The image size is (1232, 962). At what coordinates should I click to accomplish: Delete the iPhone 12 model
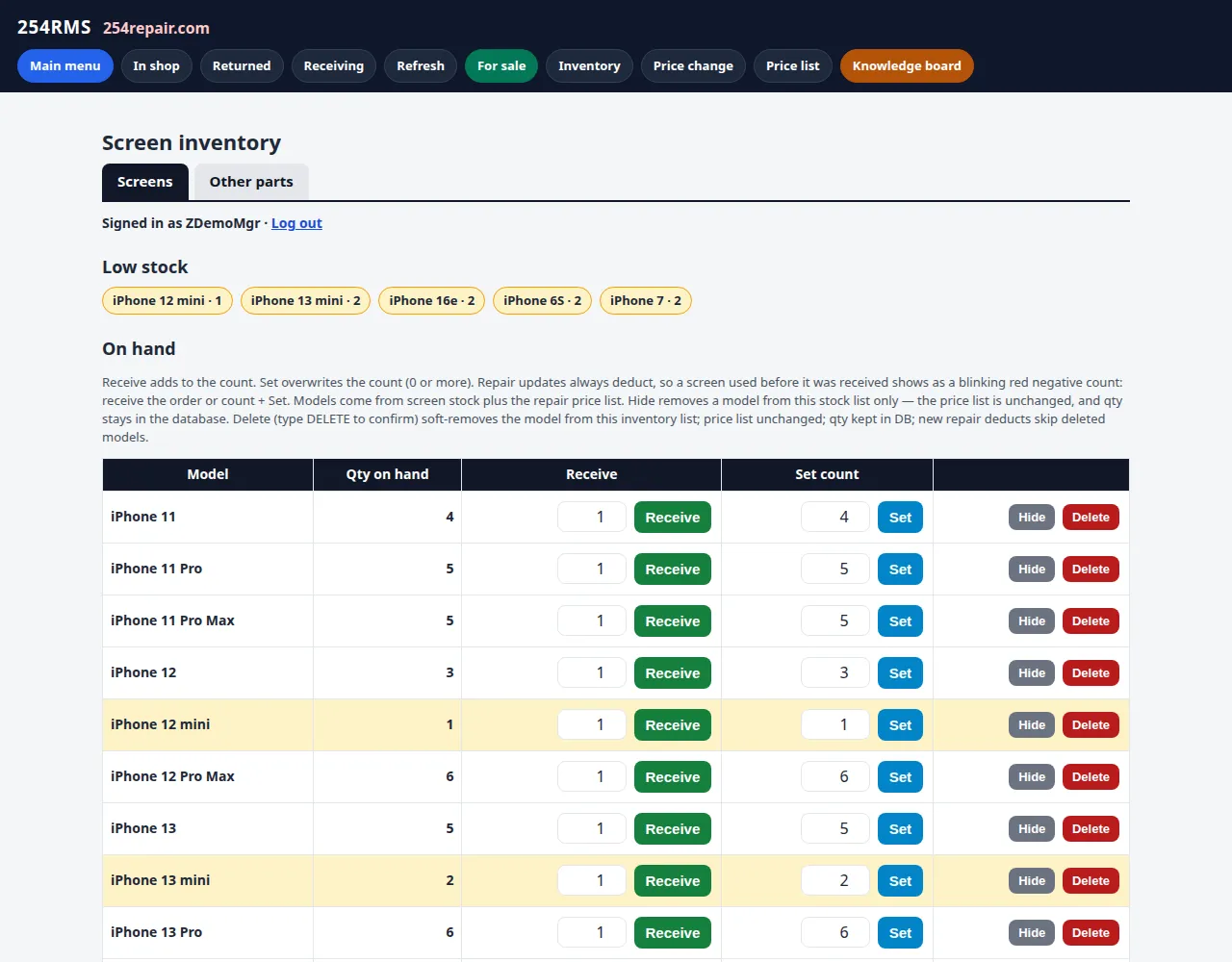1091,673
